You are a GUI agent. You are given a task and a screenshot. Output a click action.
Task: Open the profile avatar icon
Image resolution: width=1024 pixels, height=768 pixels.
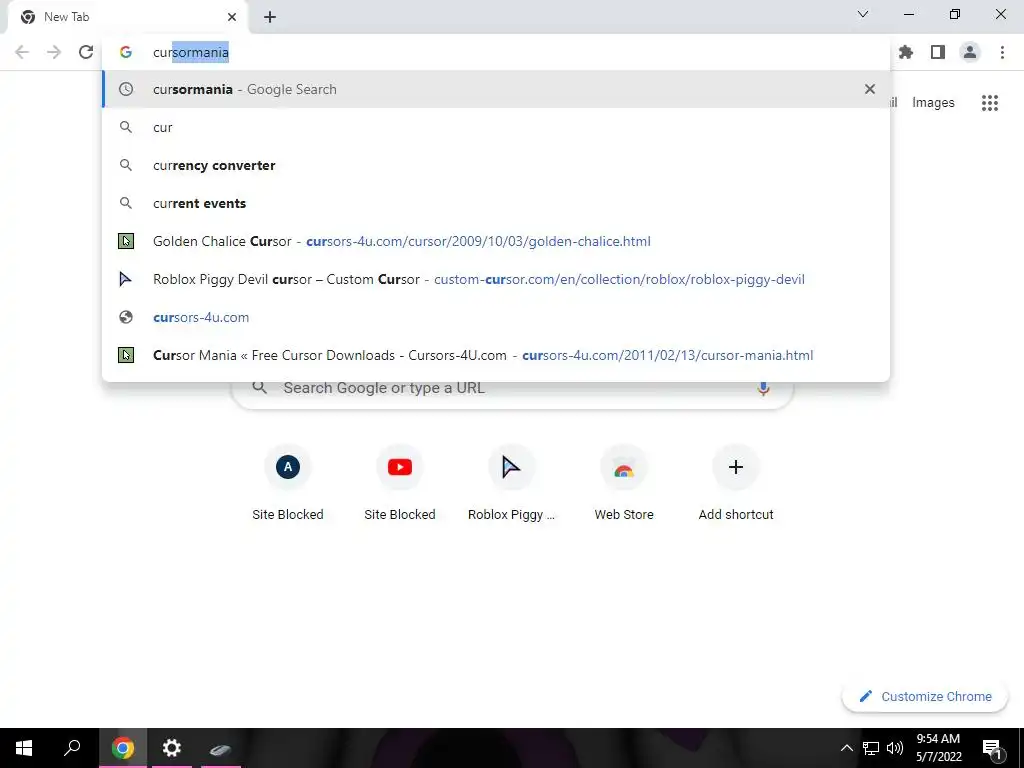[970, 52]
